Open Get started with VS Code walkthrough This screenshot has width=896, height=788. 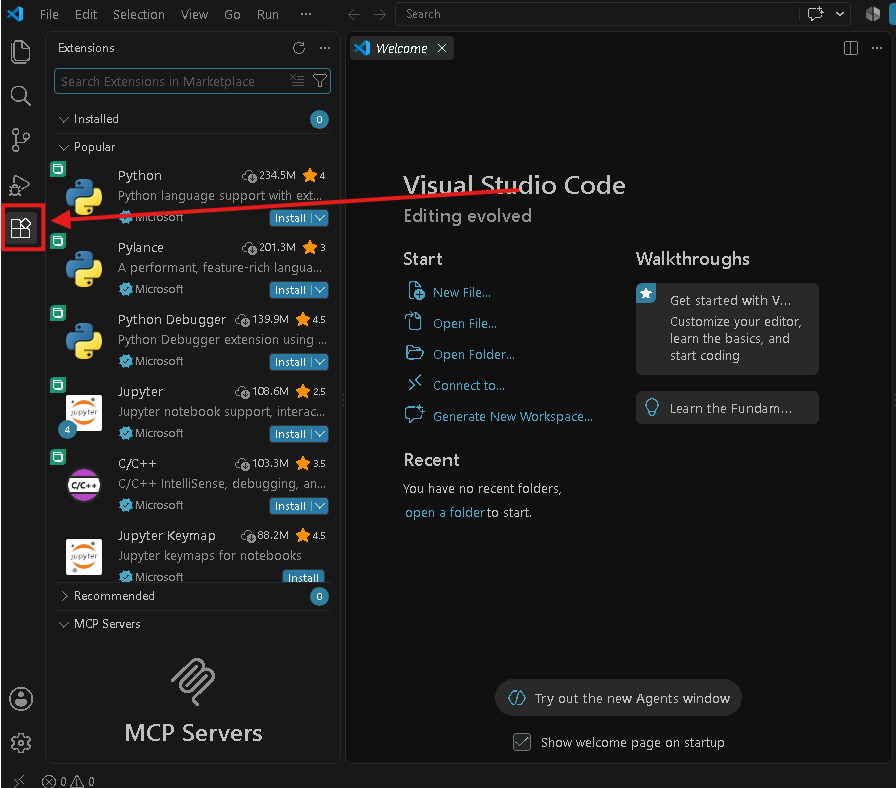[727, 329]
